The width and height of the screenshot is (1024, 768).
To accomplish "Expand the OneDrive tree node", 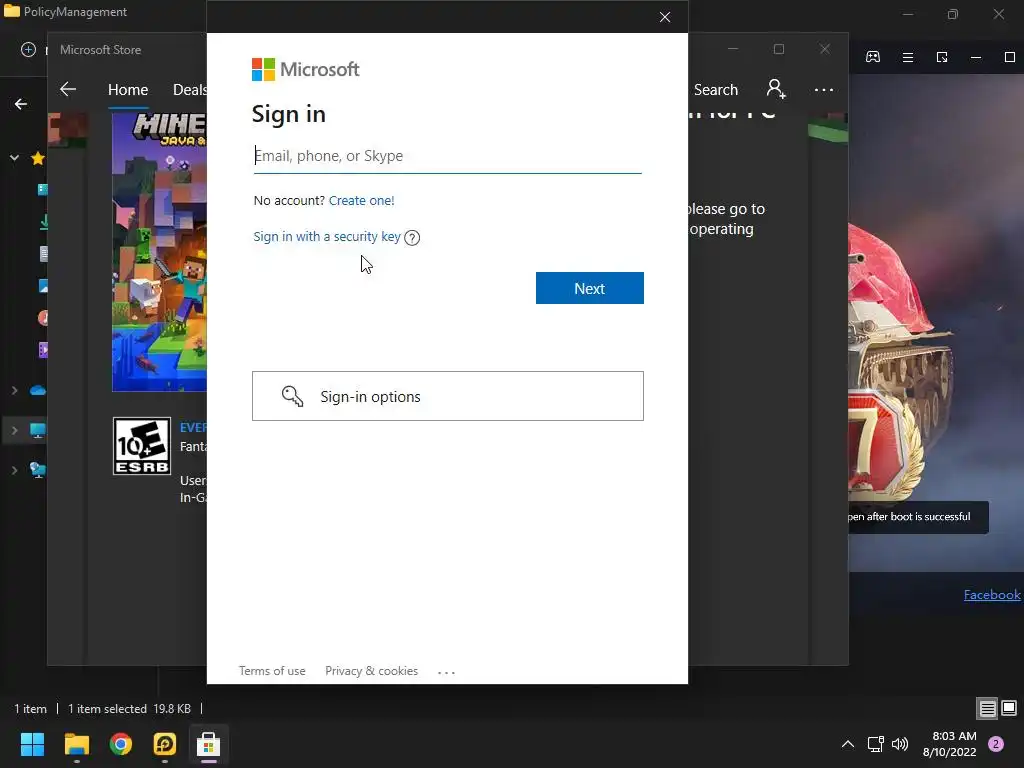I will pos(14,391).
